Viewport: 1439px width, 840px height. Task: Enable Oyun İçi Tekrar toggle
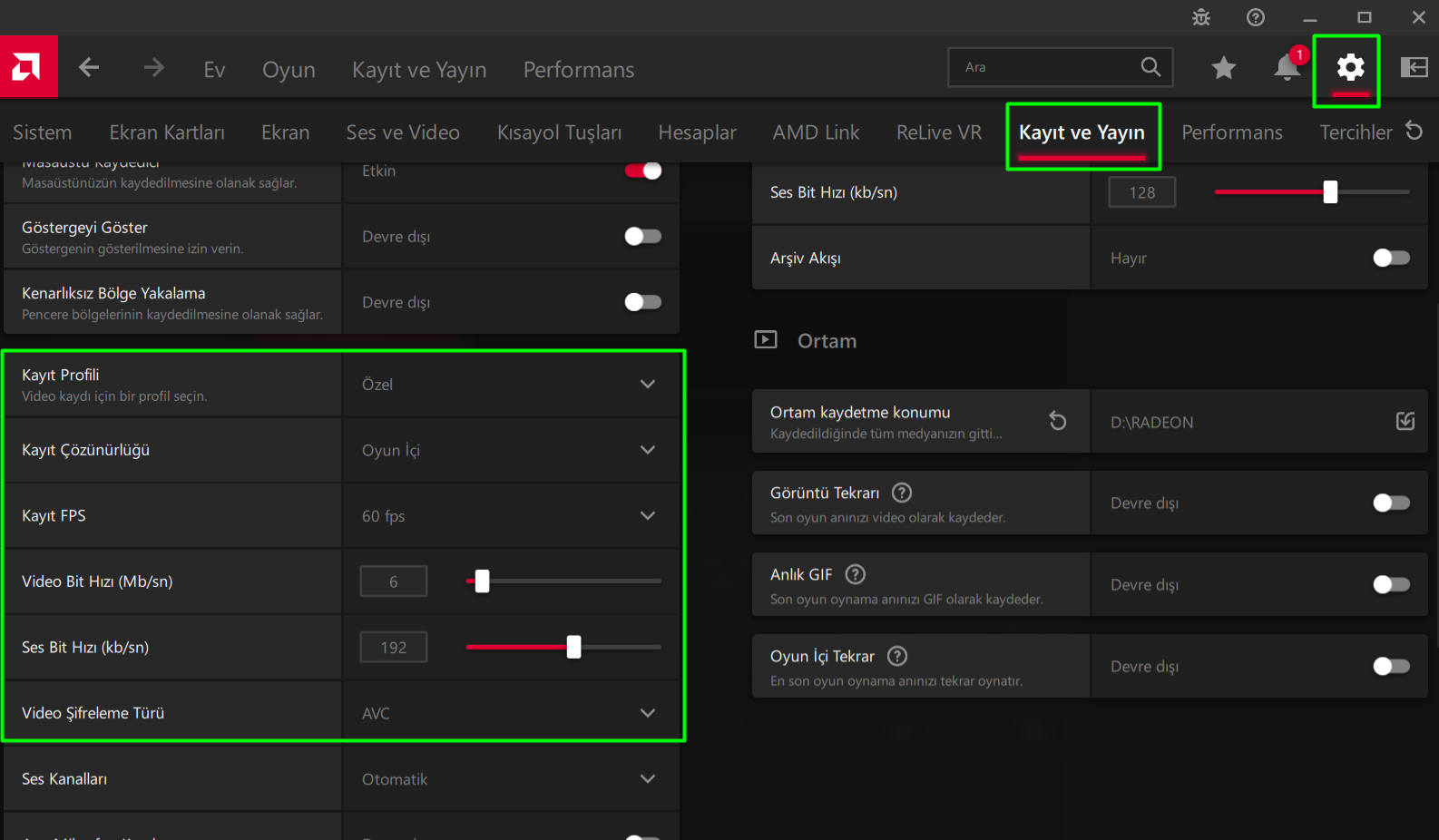point(1392,666)
